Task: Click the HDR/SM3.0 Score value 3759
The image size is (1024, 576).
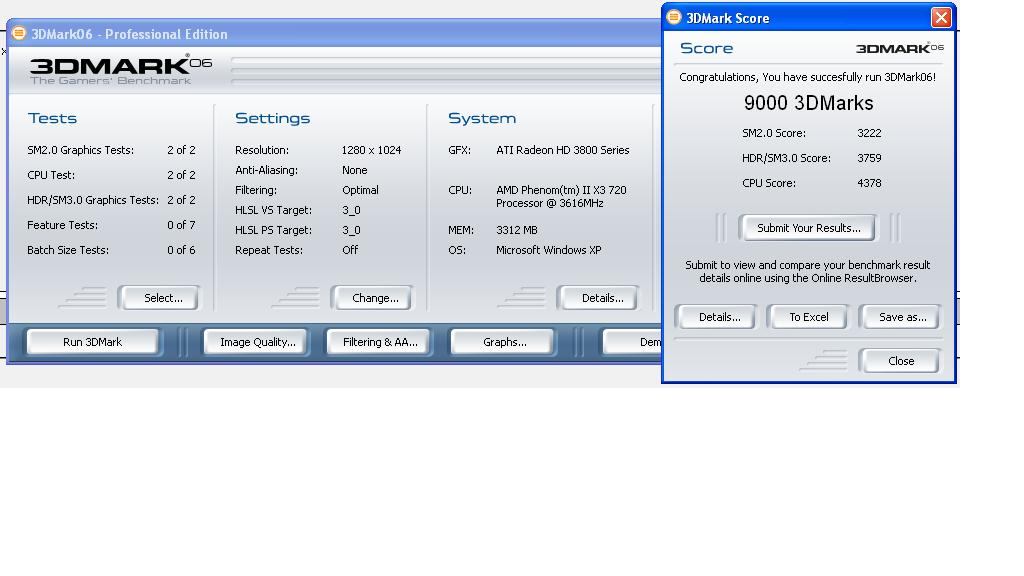Action: pos(869,158)
